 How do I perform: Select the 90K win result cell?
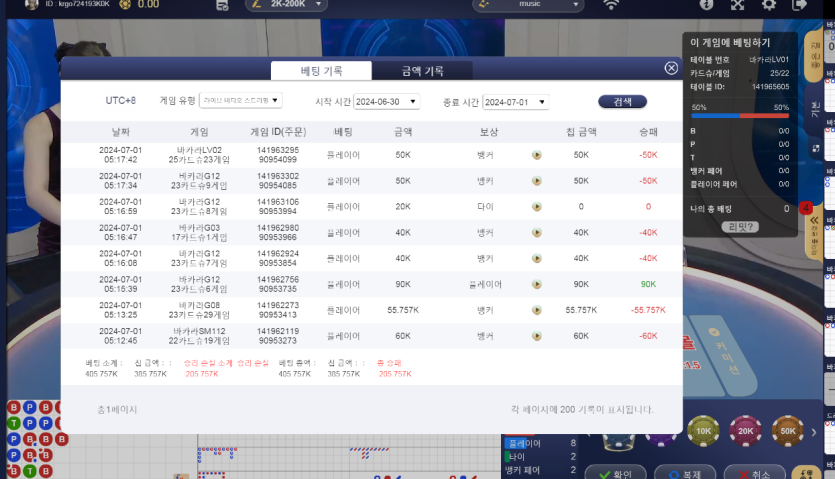click(x=648, y=285)
